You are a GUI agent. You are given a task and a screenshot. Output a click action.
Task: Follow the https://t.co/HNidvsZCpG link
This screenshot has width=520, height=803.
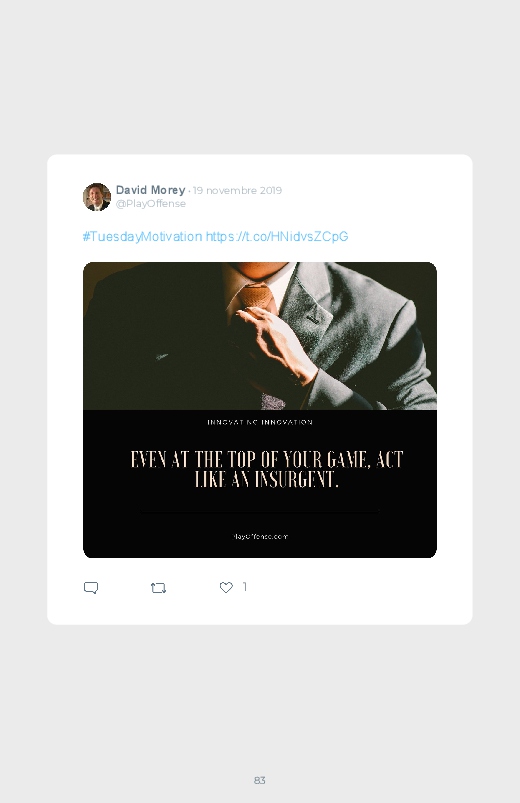coord(277,237)
